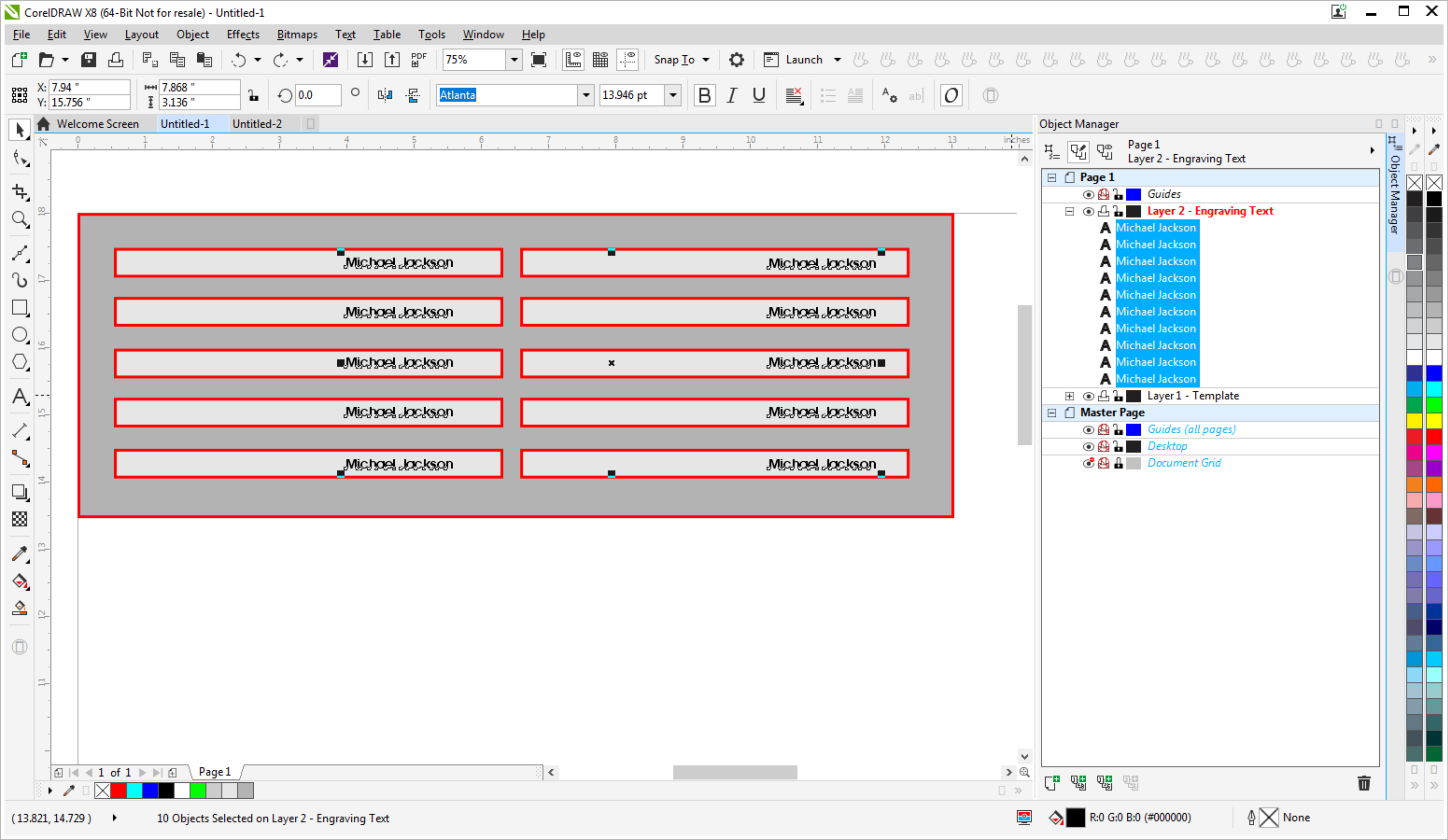The image size is (1448, 840).
Task: Open the Undo history dropdown arrow
Action: click(257, 60)
